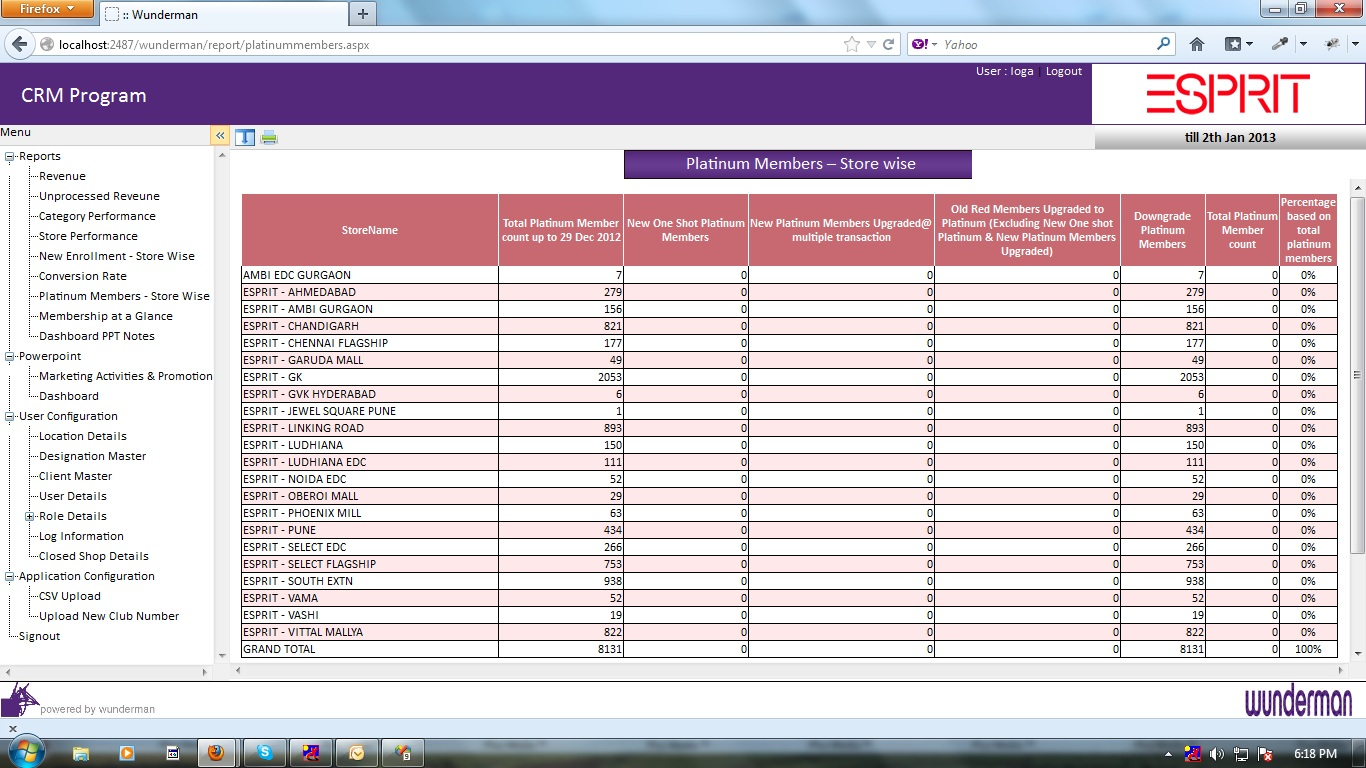This screenshot has width=1366, height=768.
Task: Open a new browser tab
Action: point(362,14)
